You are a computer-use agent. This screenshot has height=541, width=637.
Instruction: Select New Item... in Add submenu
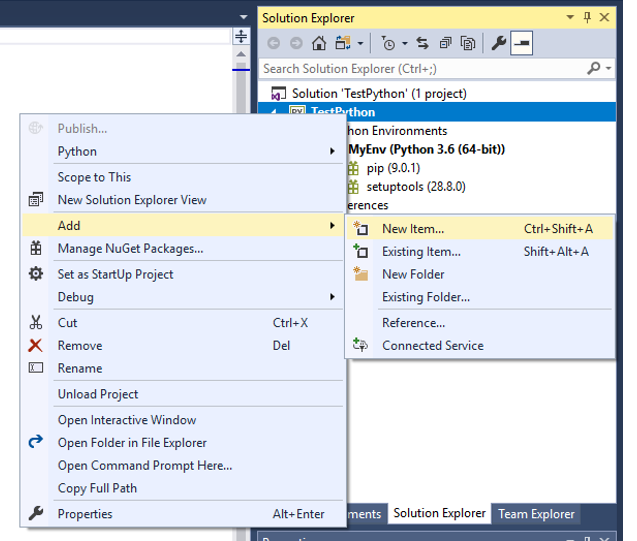point(480,229)
